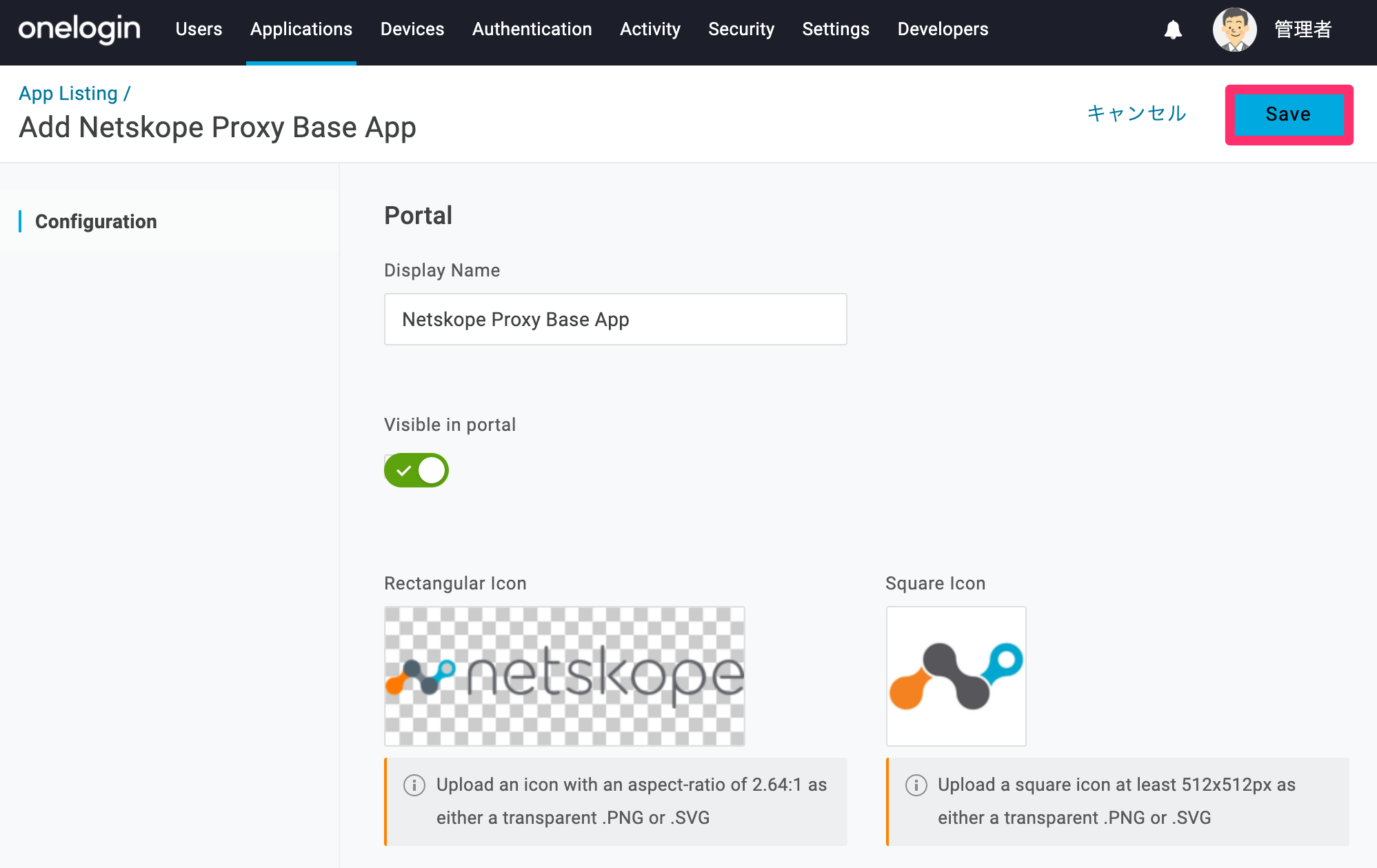
Task: Click the キャンセル link
Action: [1136, 113]
